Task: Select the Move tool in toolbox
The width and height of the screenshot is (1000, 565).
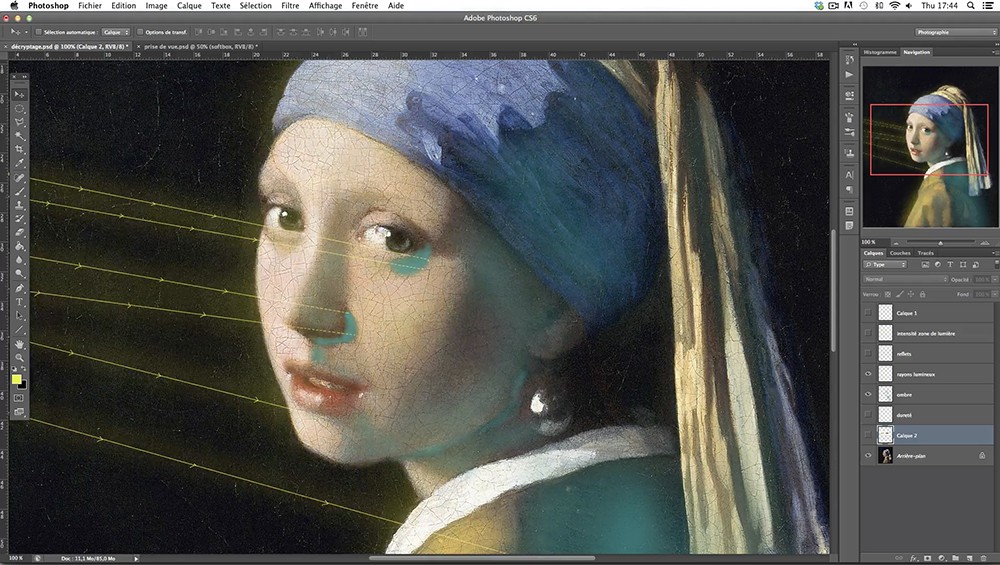Action: [x=19, y=94]
